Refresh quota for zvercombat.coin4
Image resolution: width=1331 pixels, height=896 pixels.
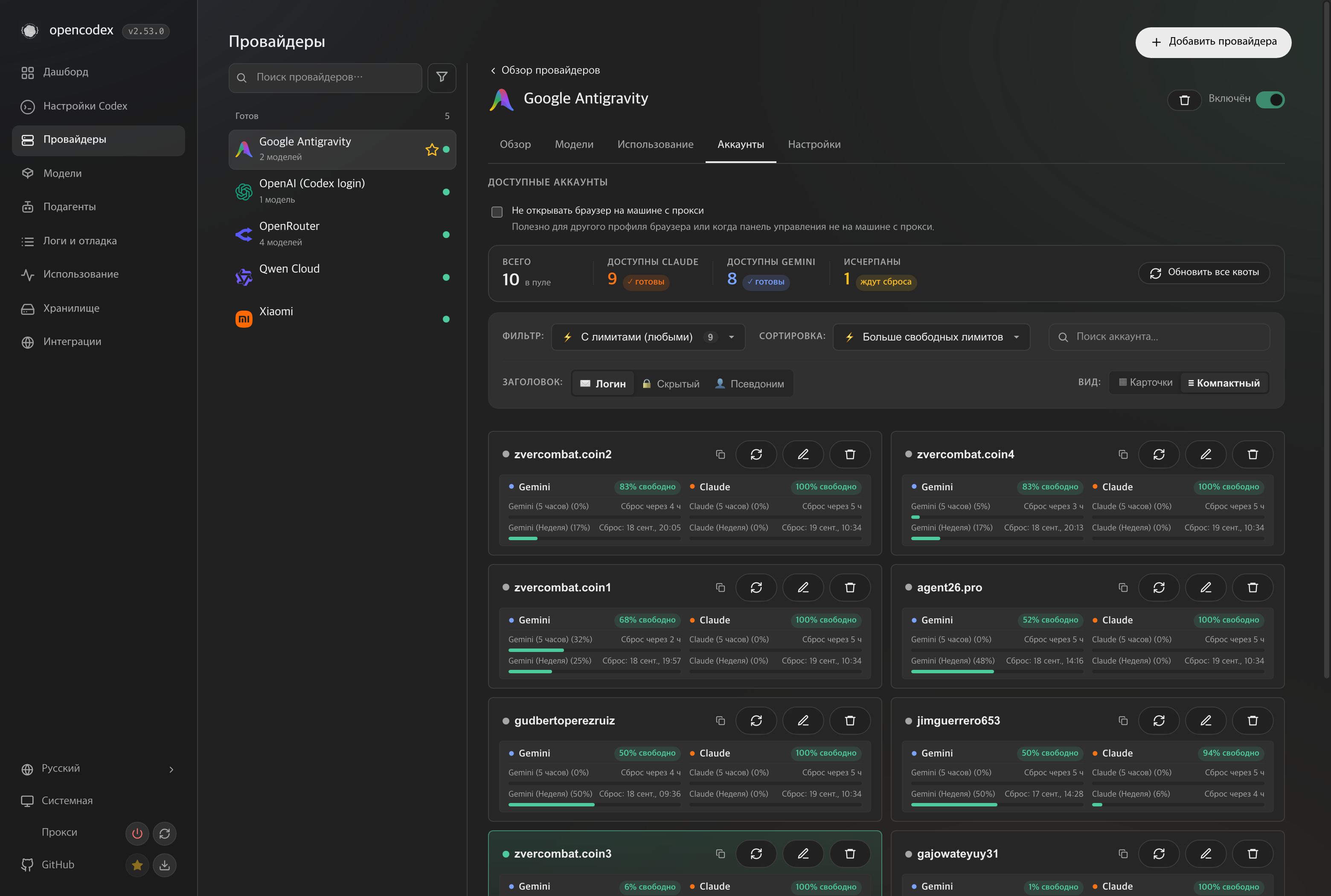click(x=1159, y=454)
